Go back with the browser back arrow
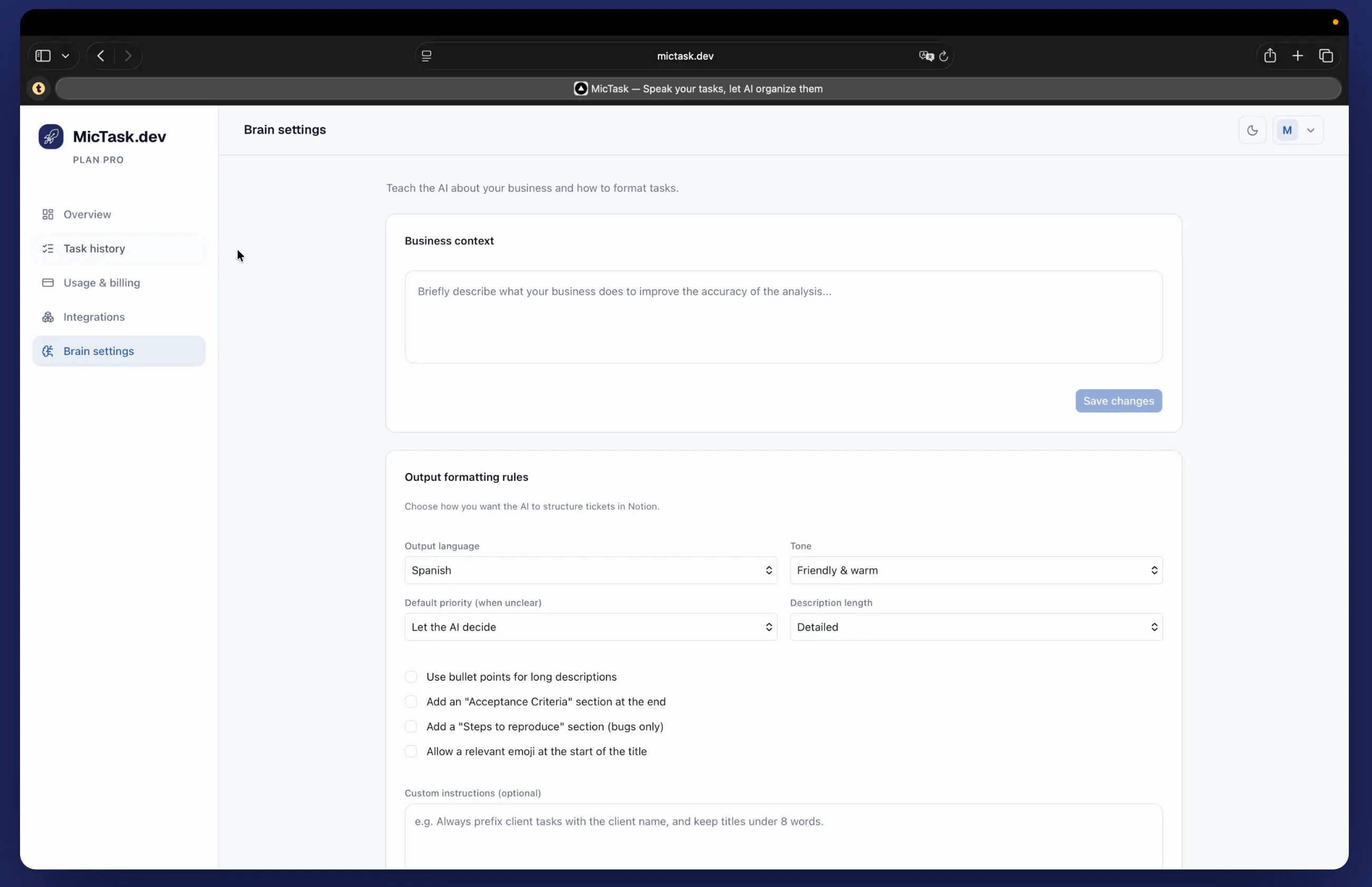This screenshot has height=887, width=1372. pos(101,56)
